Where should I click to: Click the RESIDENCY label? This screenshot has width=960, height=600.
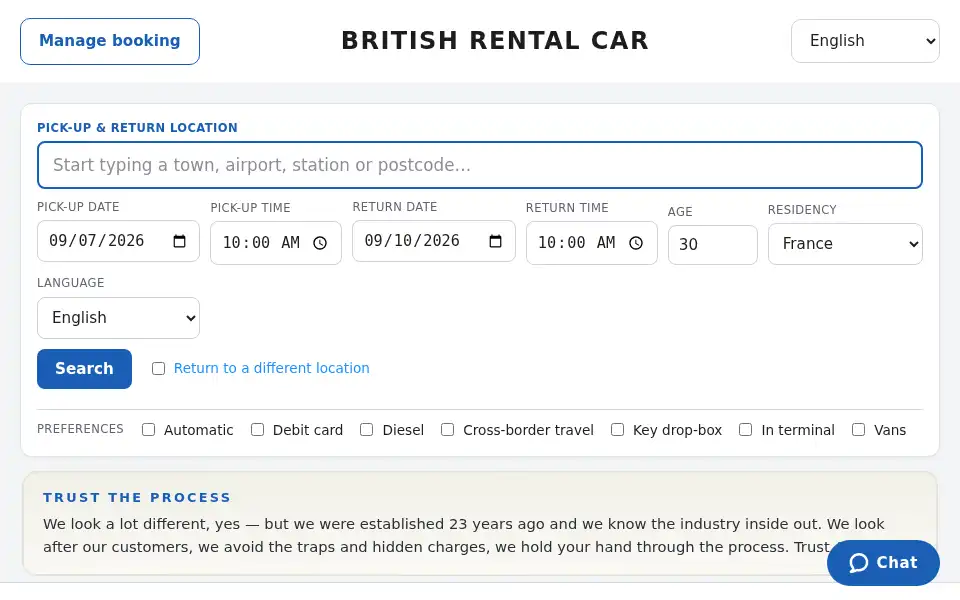click(x=802, y=210)
